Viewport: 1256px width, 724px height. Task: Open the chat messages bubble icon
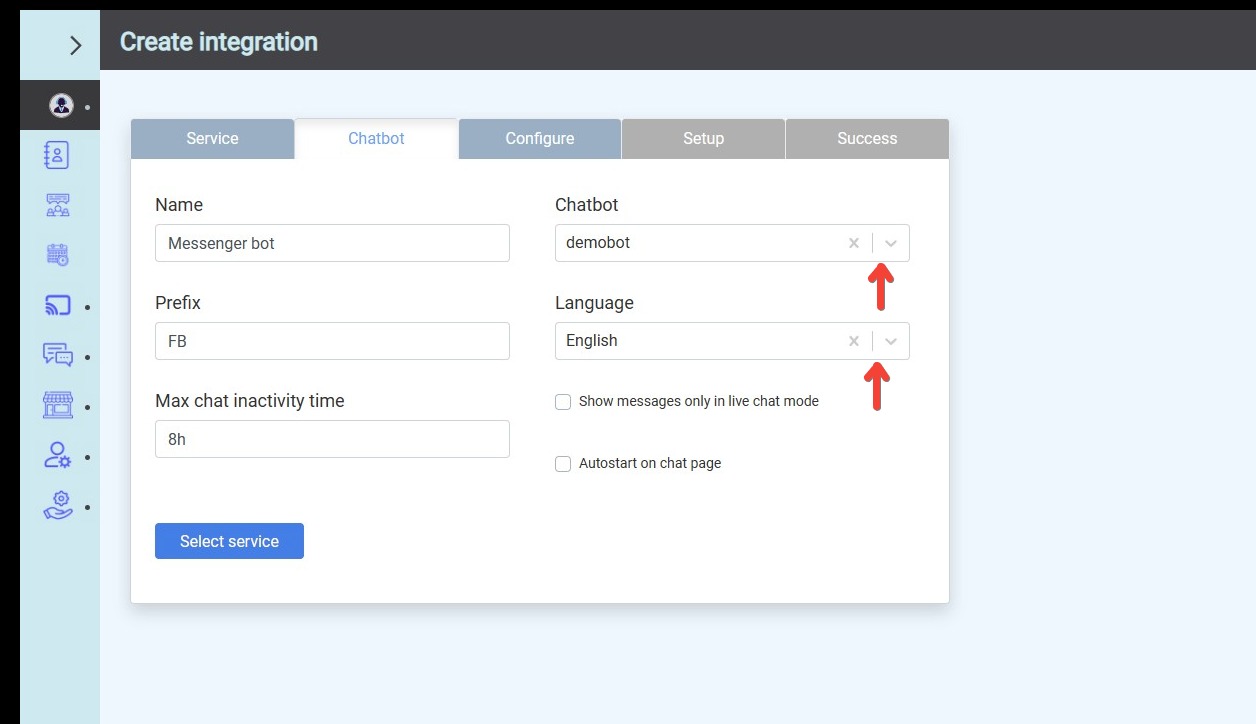click(58, 355)
